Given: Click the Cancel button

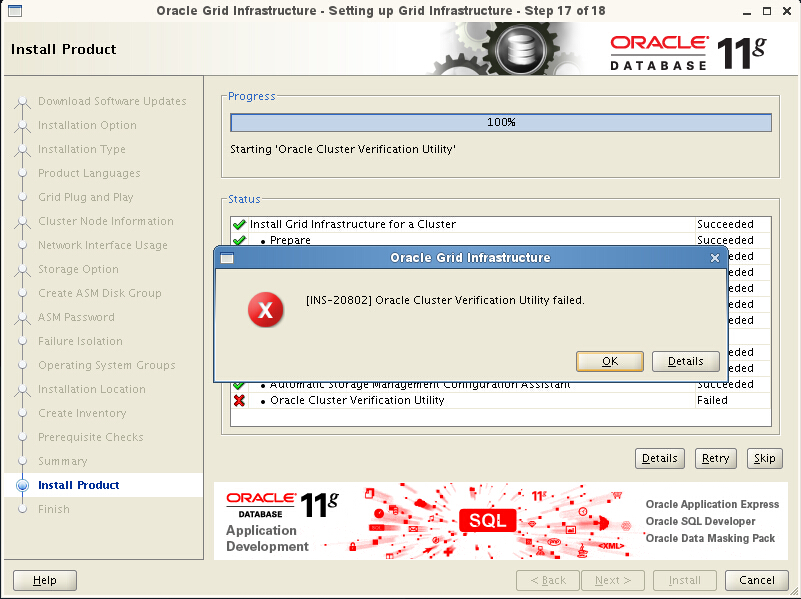Looking at the screenshot, I should 757,580.
